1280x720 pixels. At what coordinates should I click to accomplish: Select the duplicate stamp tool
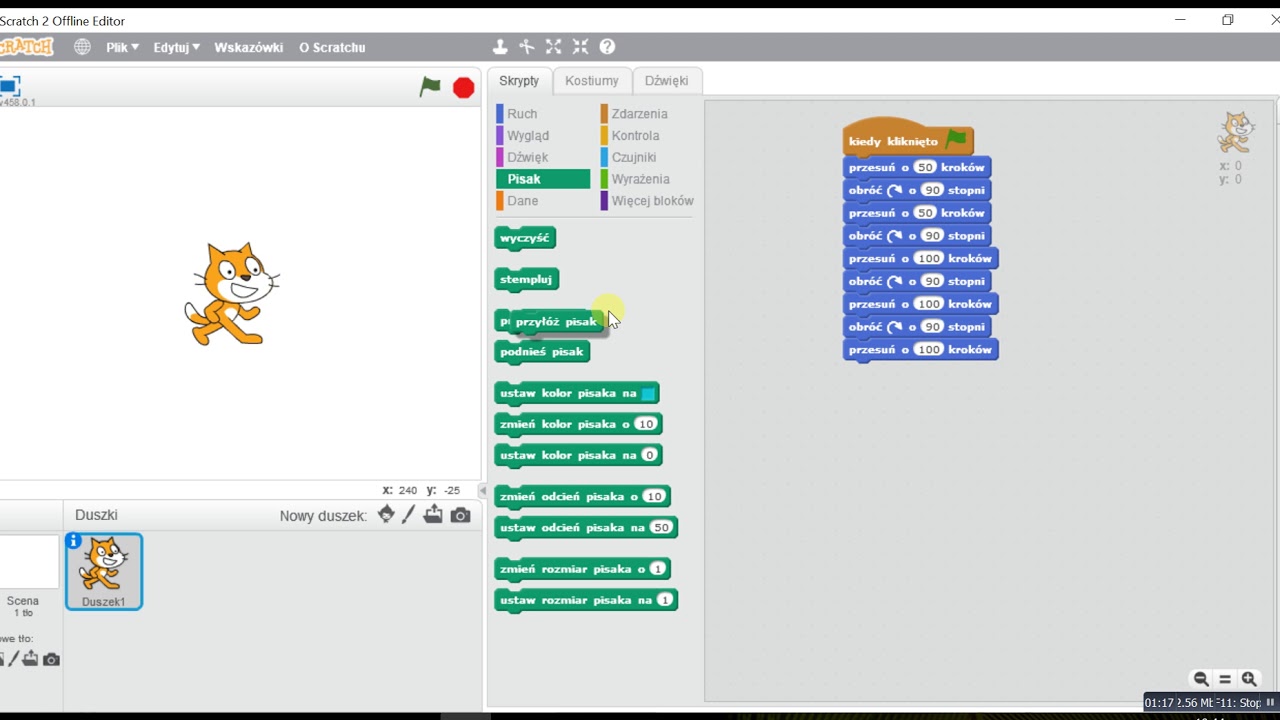click(x=500, y=47)
